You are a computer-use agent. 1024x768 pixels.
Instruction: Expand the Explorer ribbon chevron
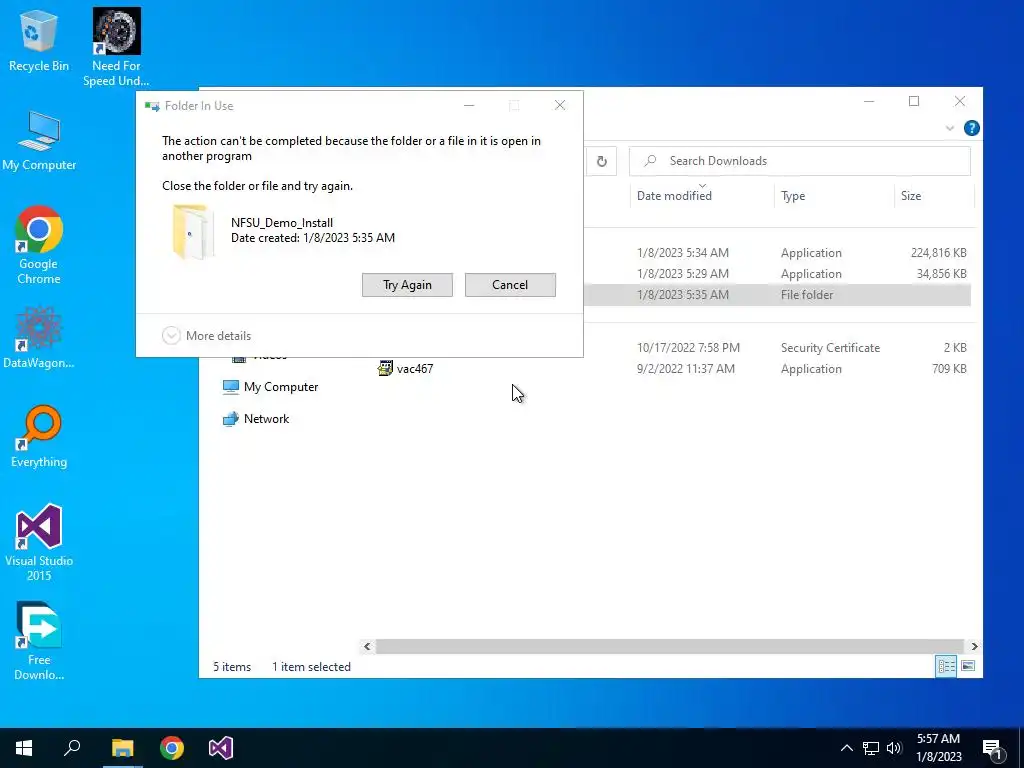point(950,129)
